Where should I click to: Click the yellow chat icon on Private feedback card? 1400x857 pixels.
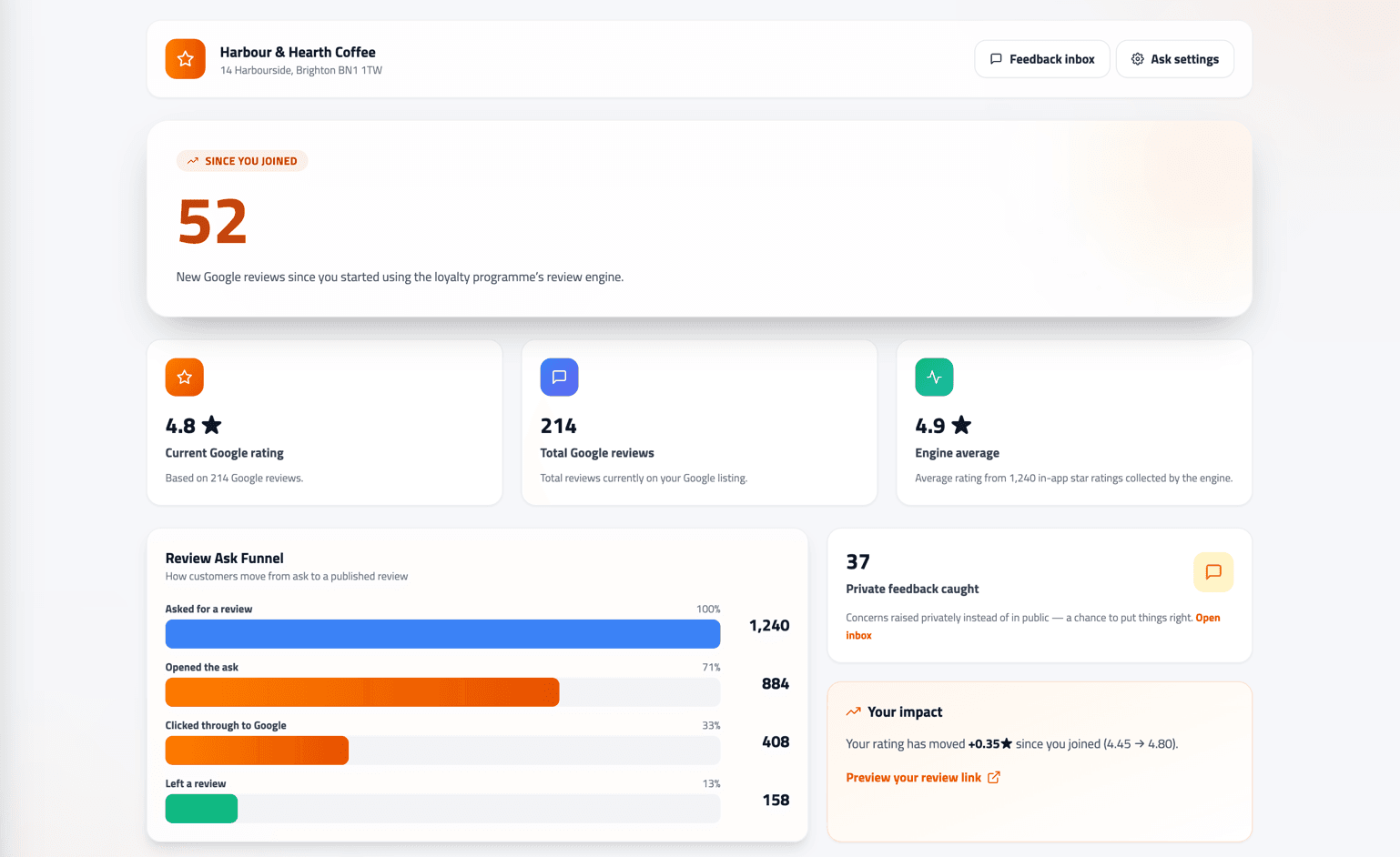point(1213,572)
